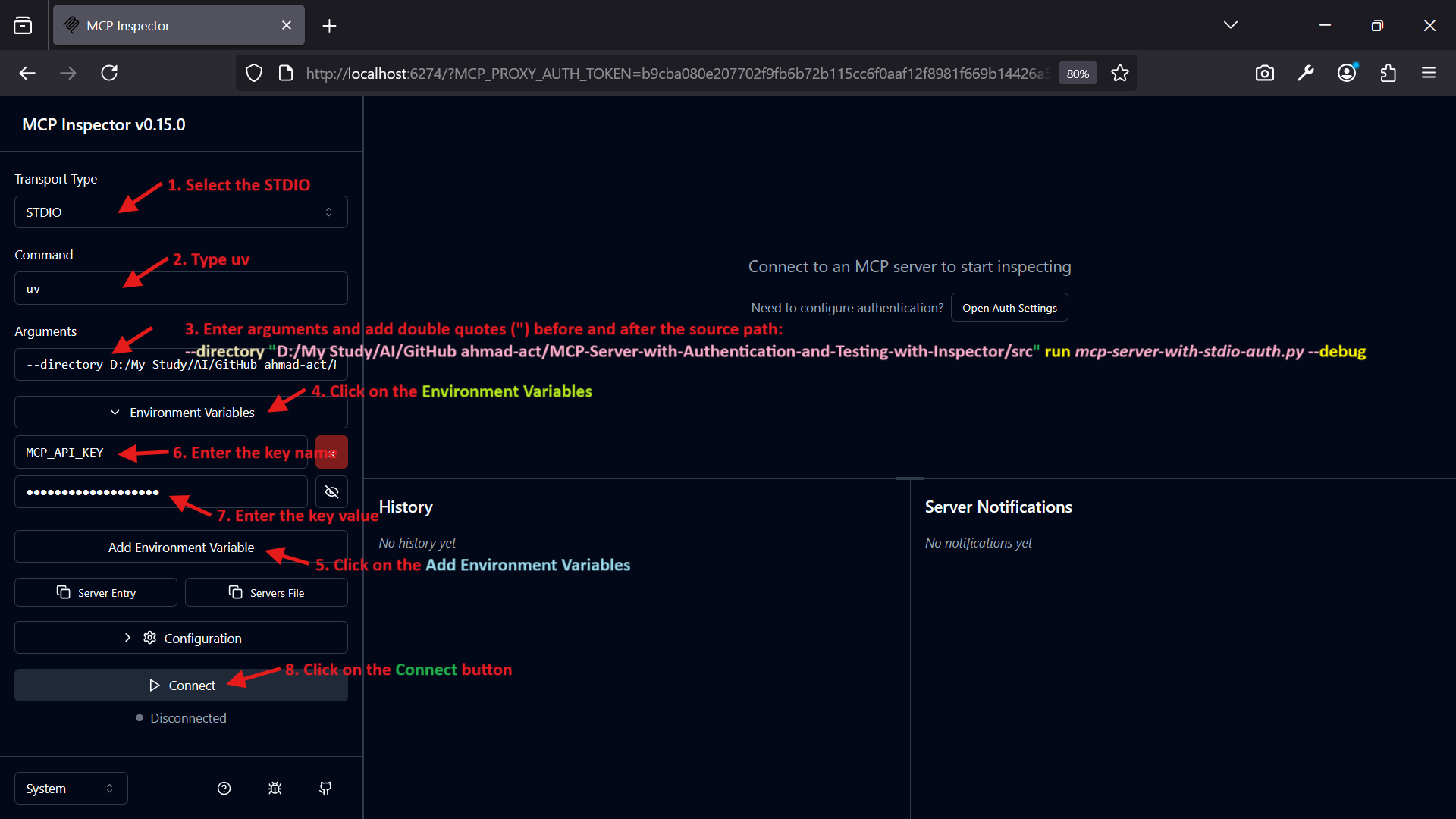Click the MCP_API_KEY name field
The image size is (1456, 819).
coord(161,453)
